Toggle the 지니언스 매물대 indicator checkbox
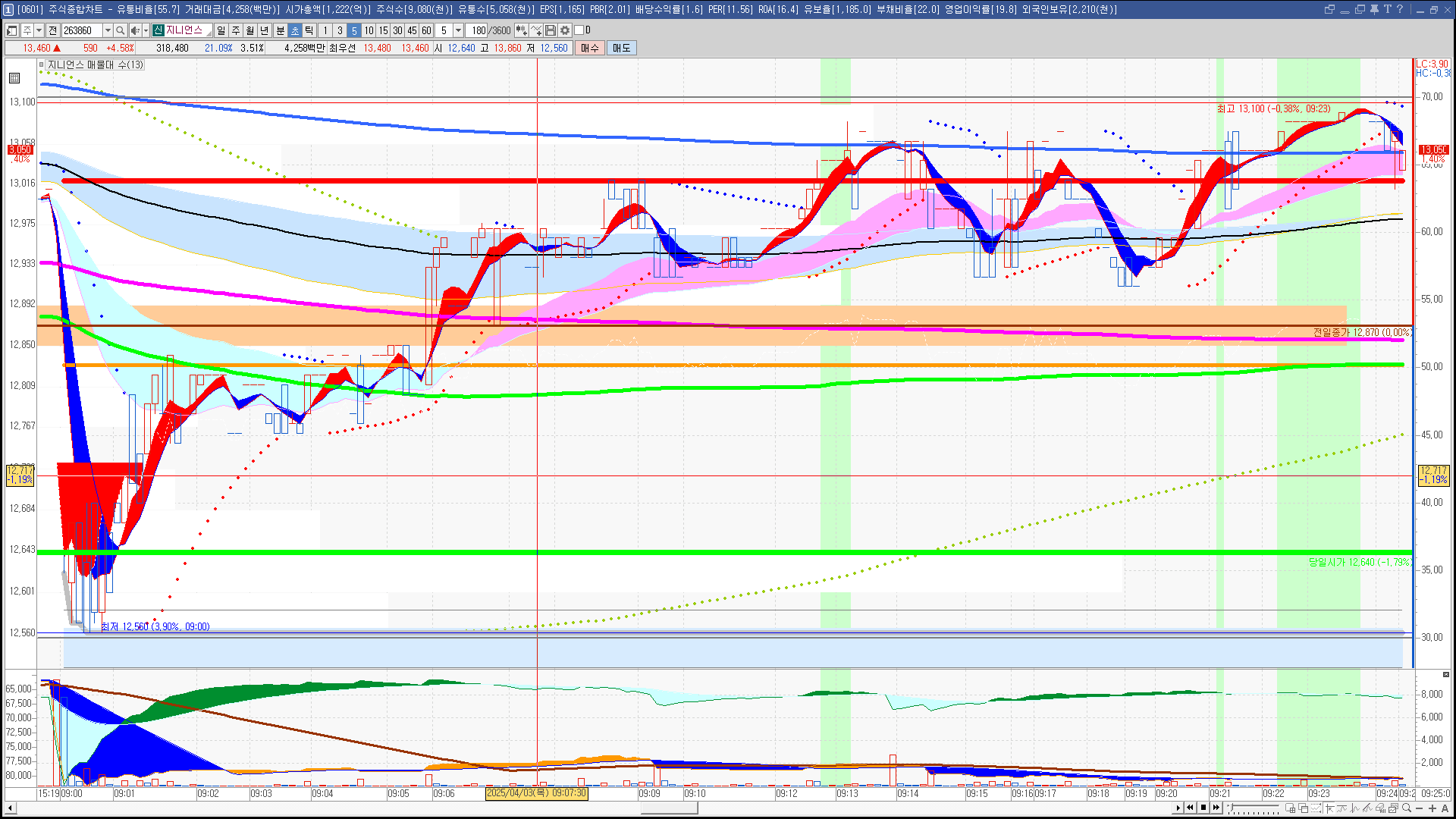 42,65
